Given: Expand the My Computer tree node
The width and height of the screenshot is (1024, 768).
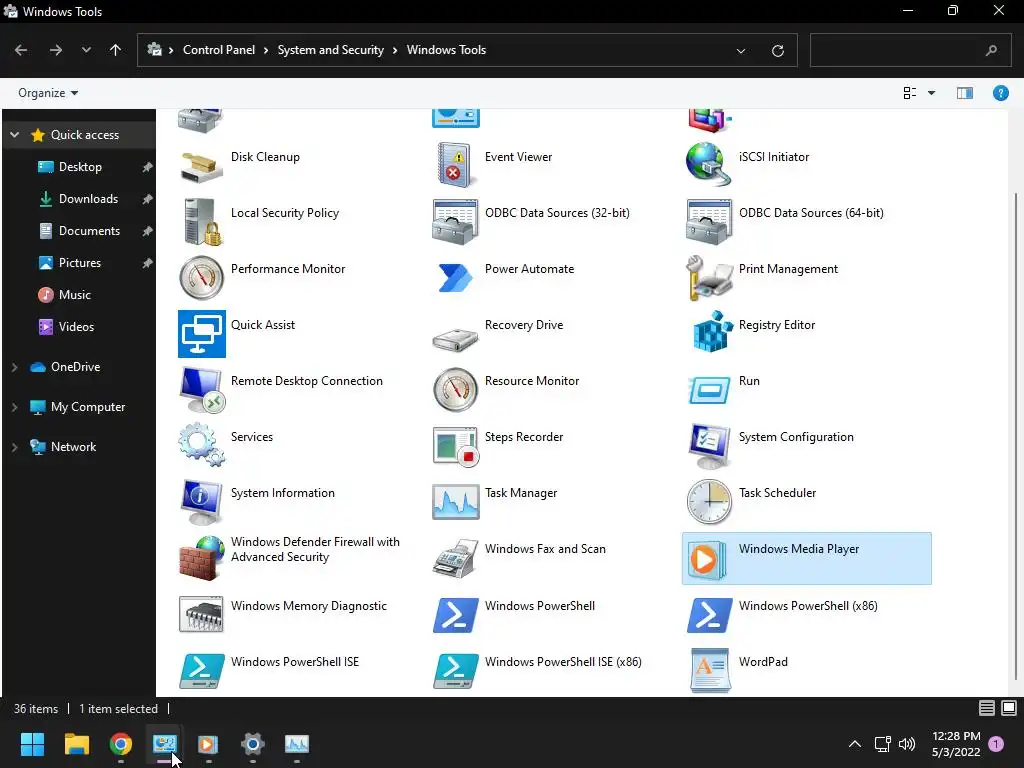Looking at the screenshot, I should point(14,407).
